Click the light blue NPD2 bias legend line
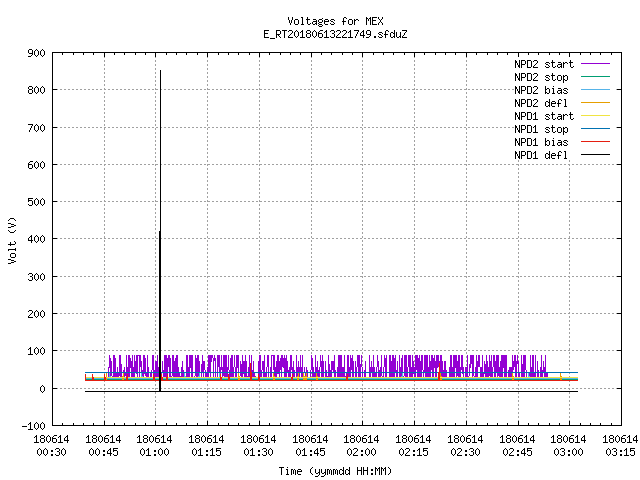Image resolution: width=640 pixels, height=480 pixels. pyautogui.click(x=596, y=89)
